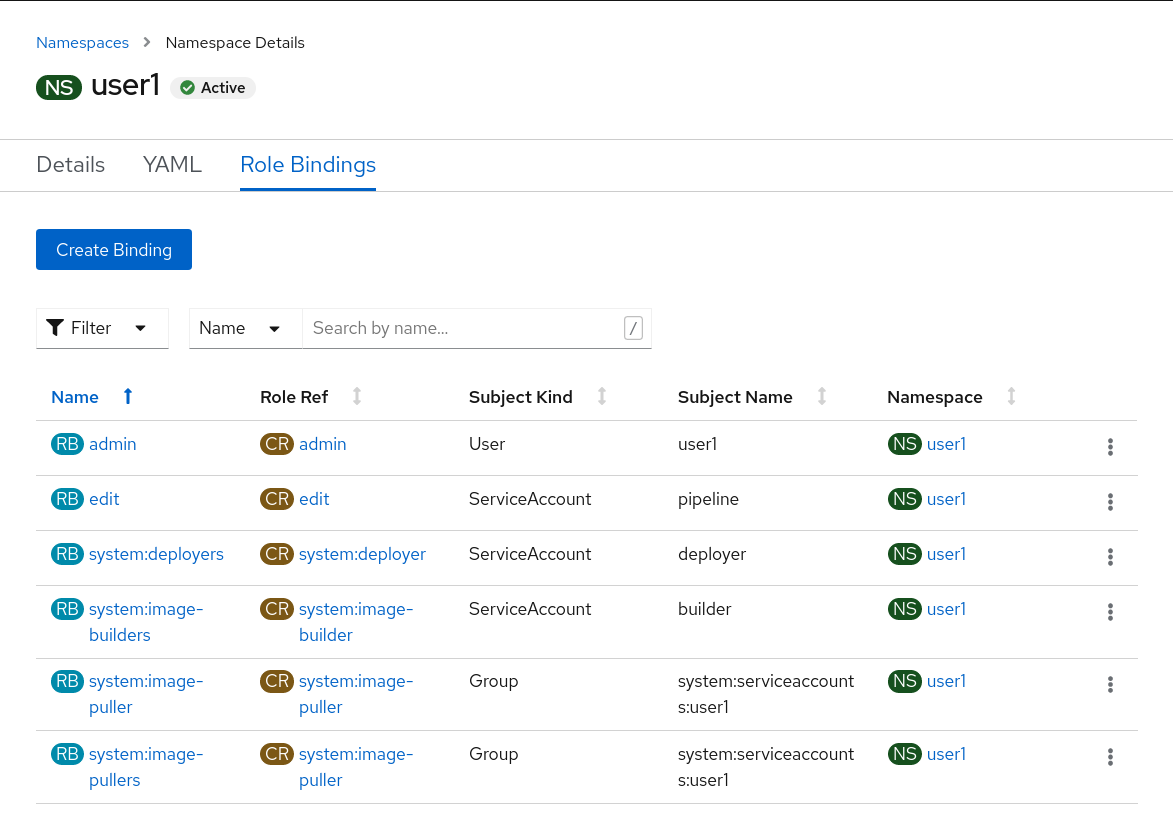
Task: Select the Role Bindings tab
Action: point(308,165)
